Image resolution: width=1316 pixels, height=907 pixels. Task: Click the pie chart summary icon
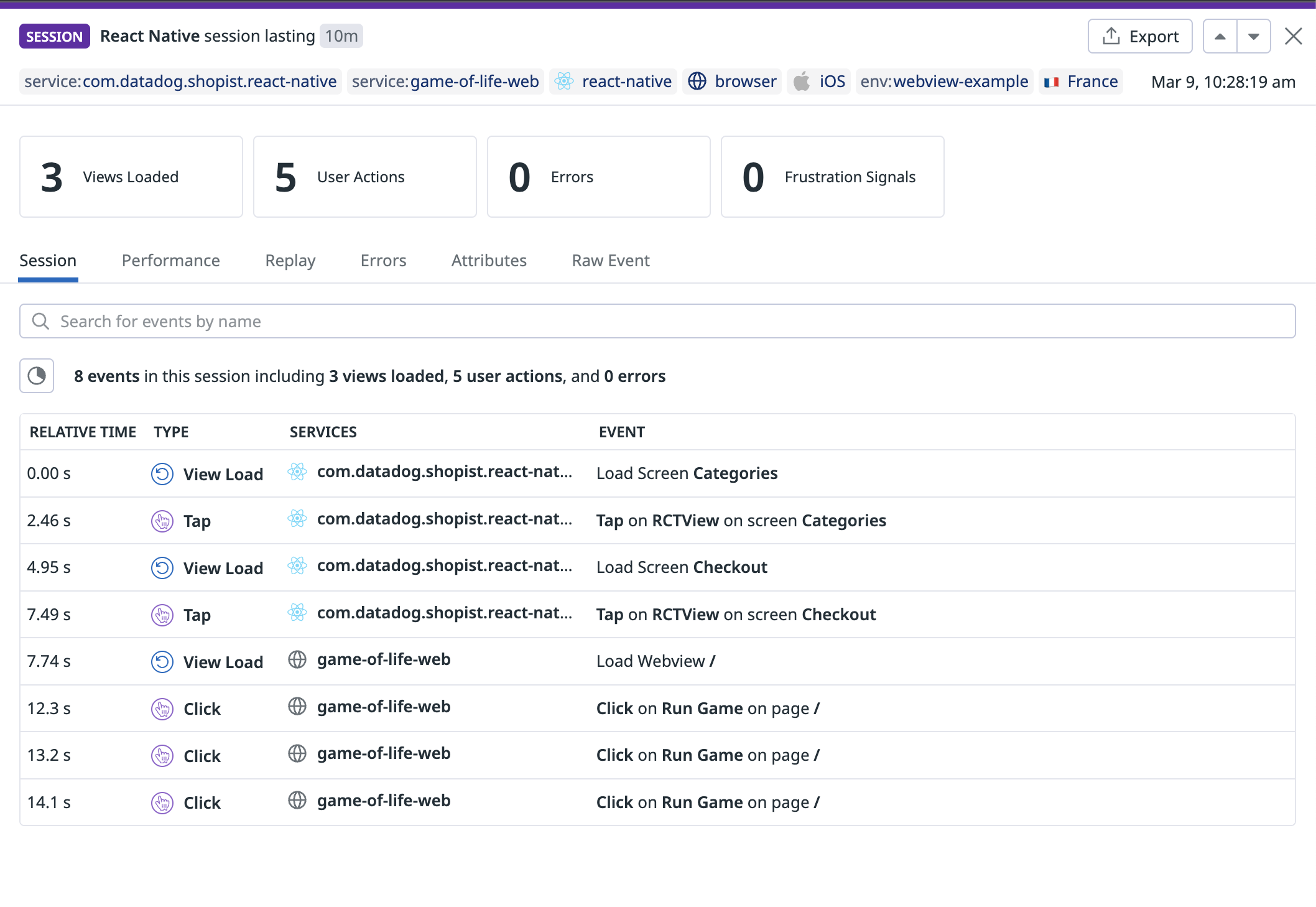tap(37, 376)
